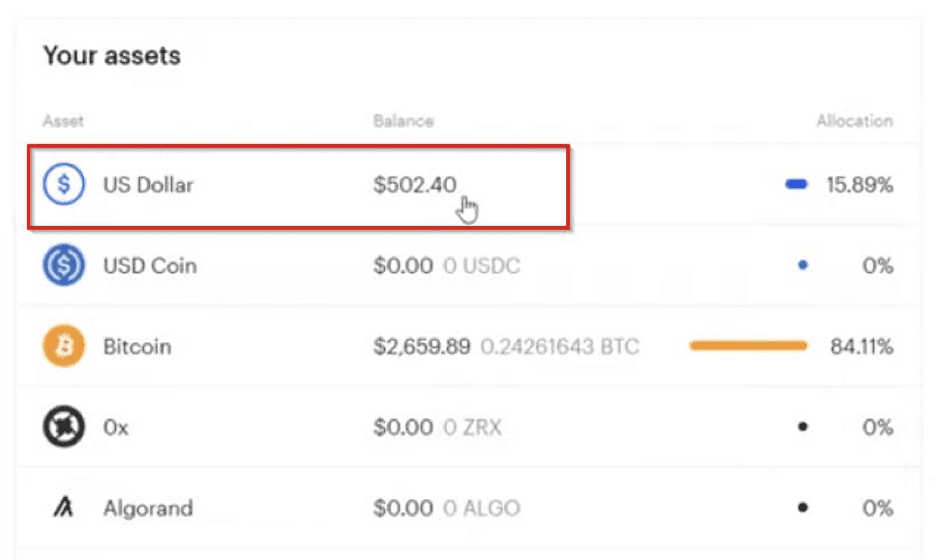
Task: Click the USD Coin logo icon
Action: [63, 265]
